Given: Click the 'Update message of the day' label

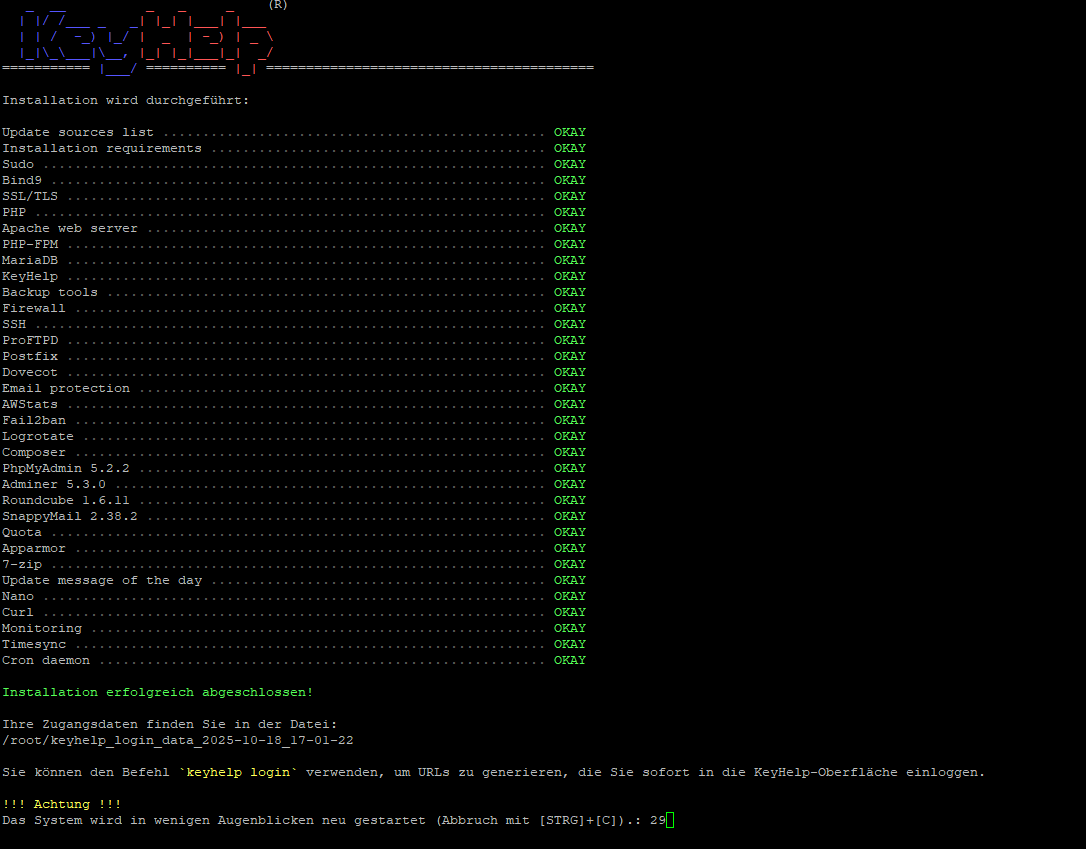Looking at the screenshot, I should click(x=101, y=581).
